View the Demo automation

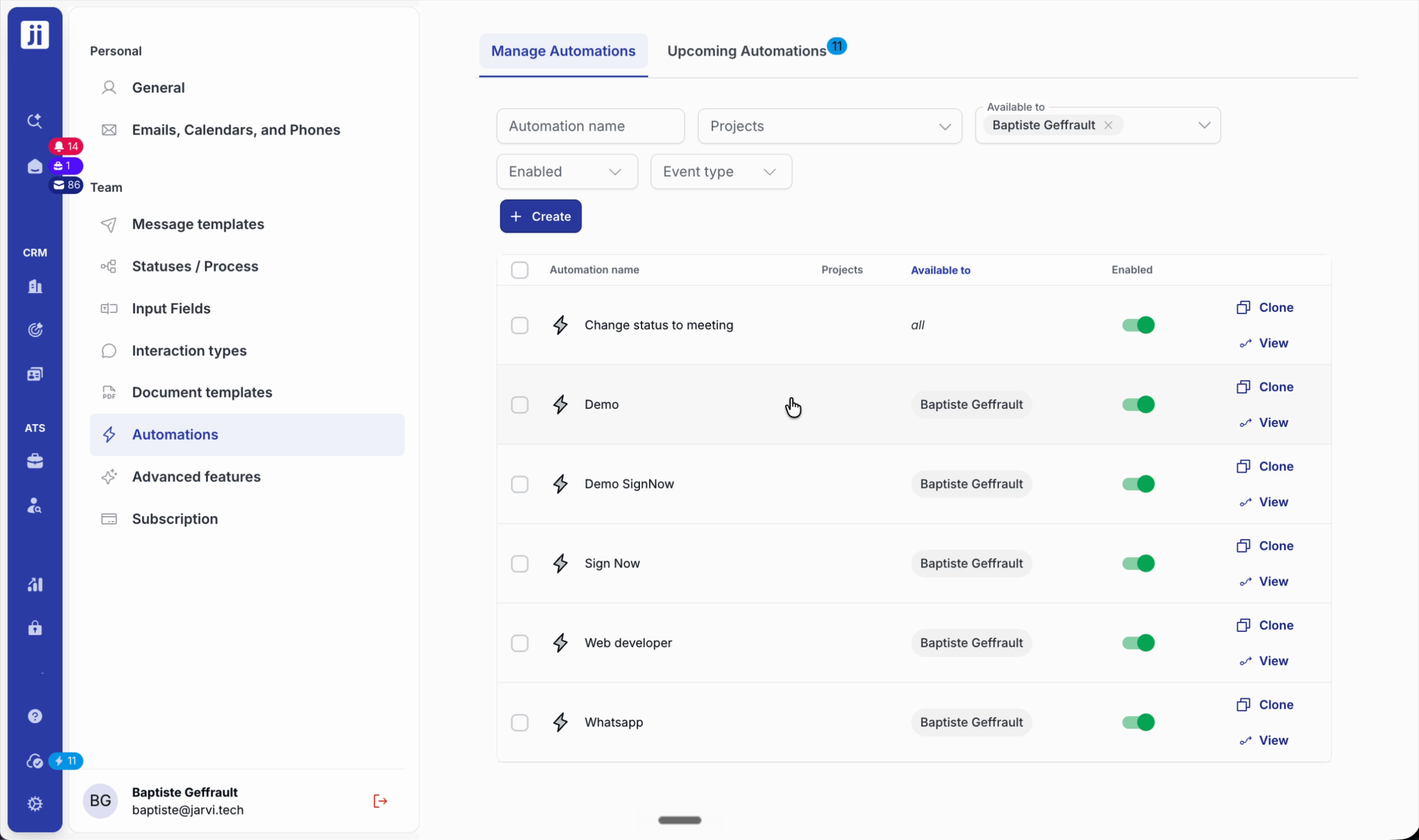pyautogui.click(x=1264, y=423)
